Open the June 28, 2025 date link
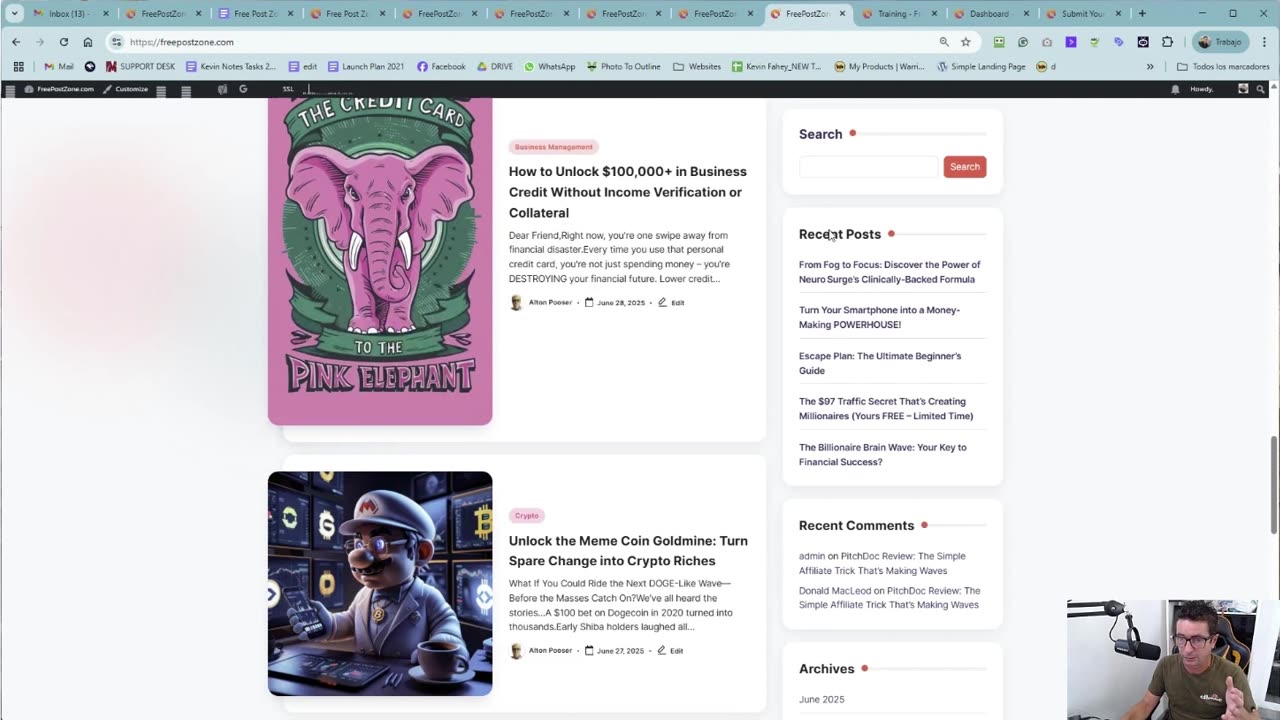The image size is (1280, 720). coord(615,302)
